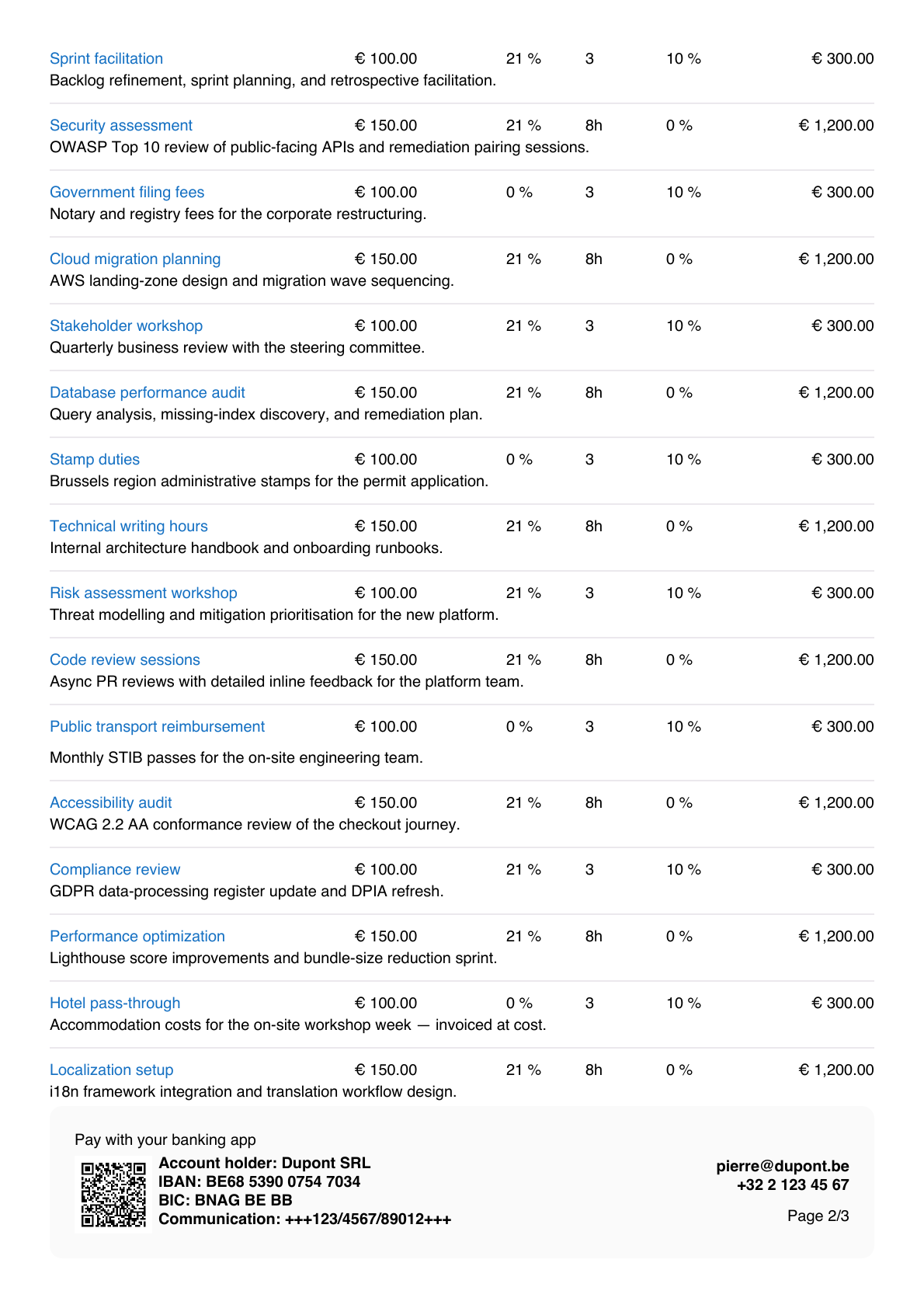Open the Security assessment item link

click(x=121, y=125)
